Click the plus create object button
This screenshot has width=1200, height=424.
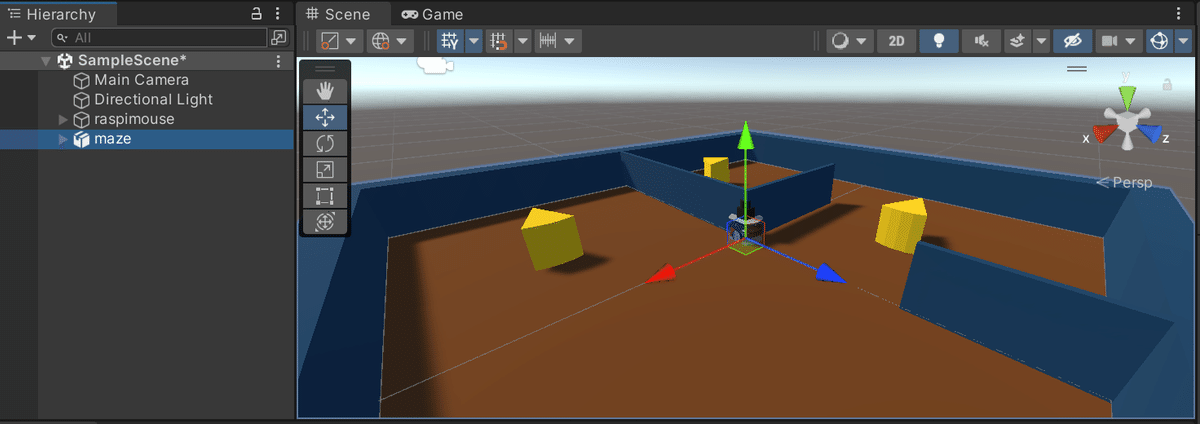coord(14,38)
